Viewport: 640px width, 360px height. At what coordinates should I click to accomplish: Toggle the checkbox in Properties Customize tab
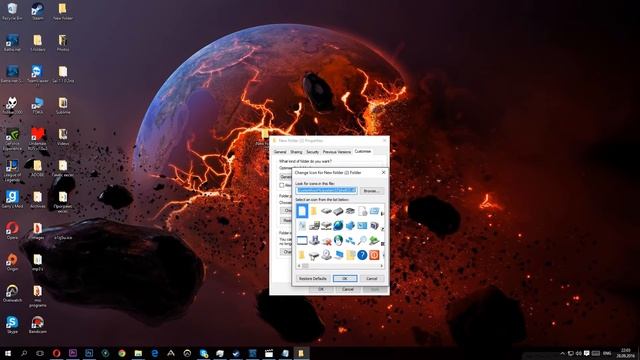click(282, 185)
